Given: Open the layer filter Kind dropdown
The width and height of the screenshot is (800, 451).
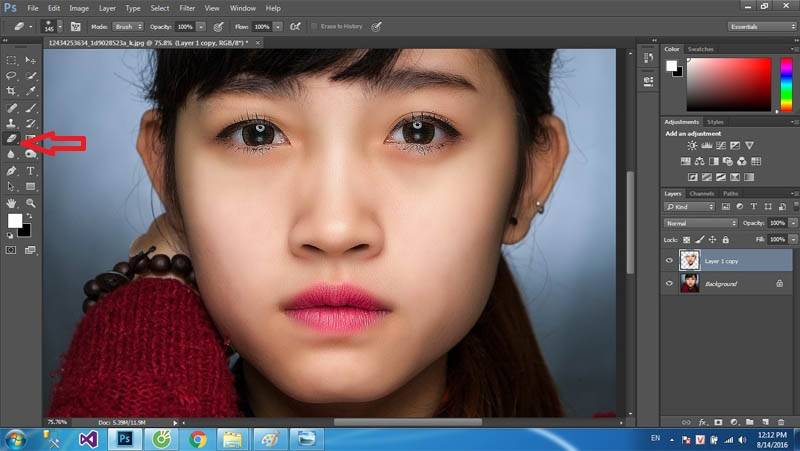Looking at the screenshot, I should pos(690,207).
